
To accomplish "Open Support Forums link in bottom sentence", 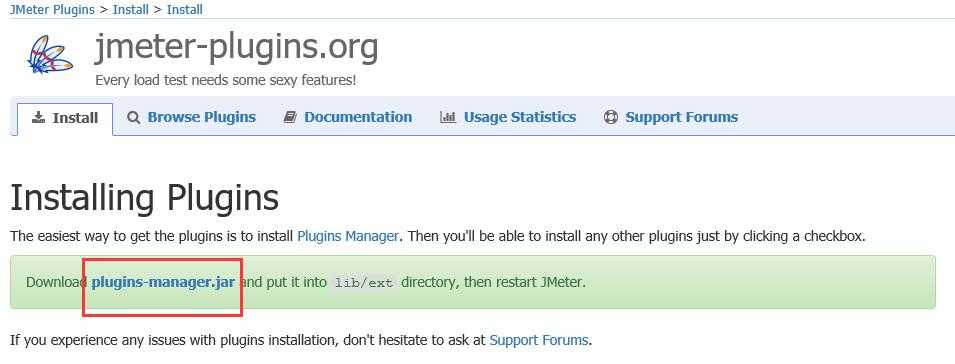I will click(x=539, y=340).
